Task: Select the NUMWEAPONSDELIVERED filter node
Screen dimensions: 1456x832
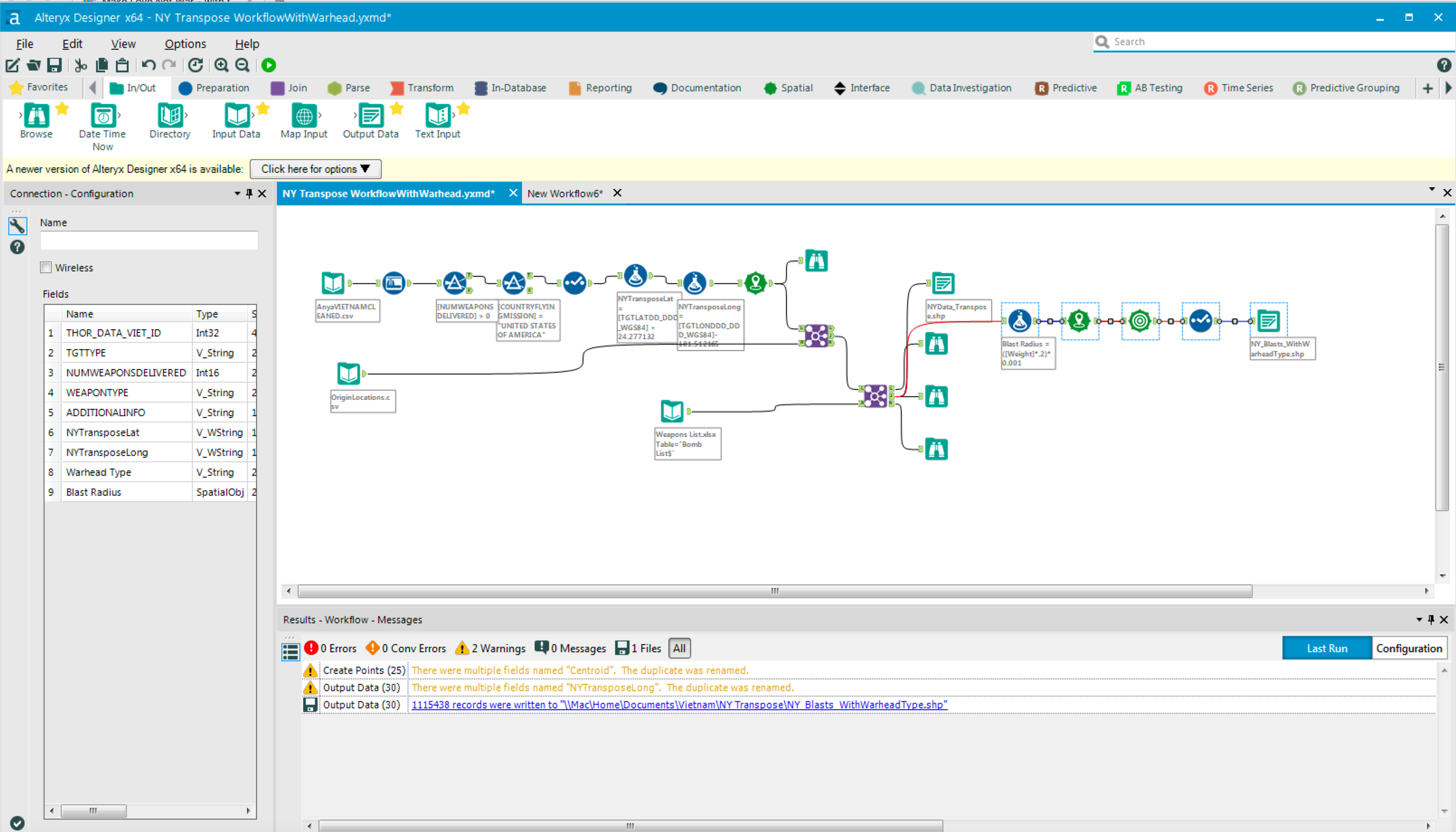Action: coord(454,283)
